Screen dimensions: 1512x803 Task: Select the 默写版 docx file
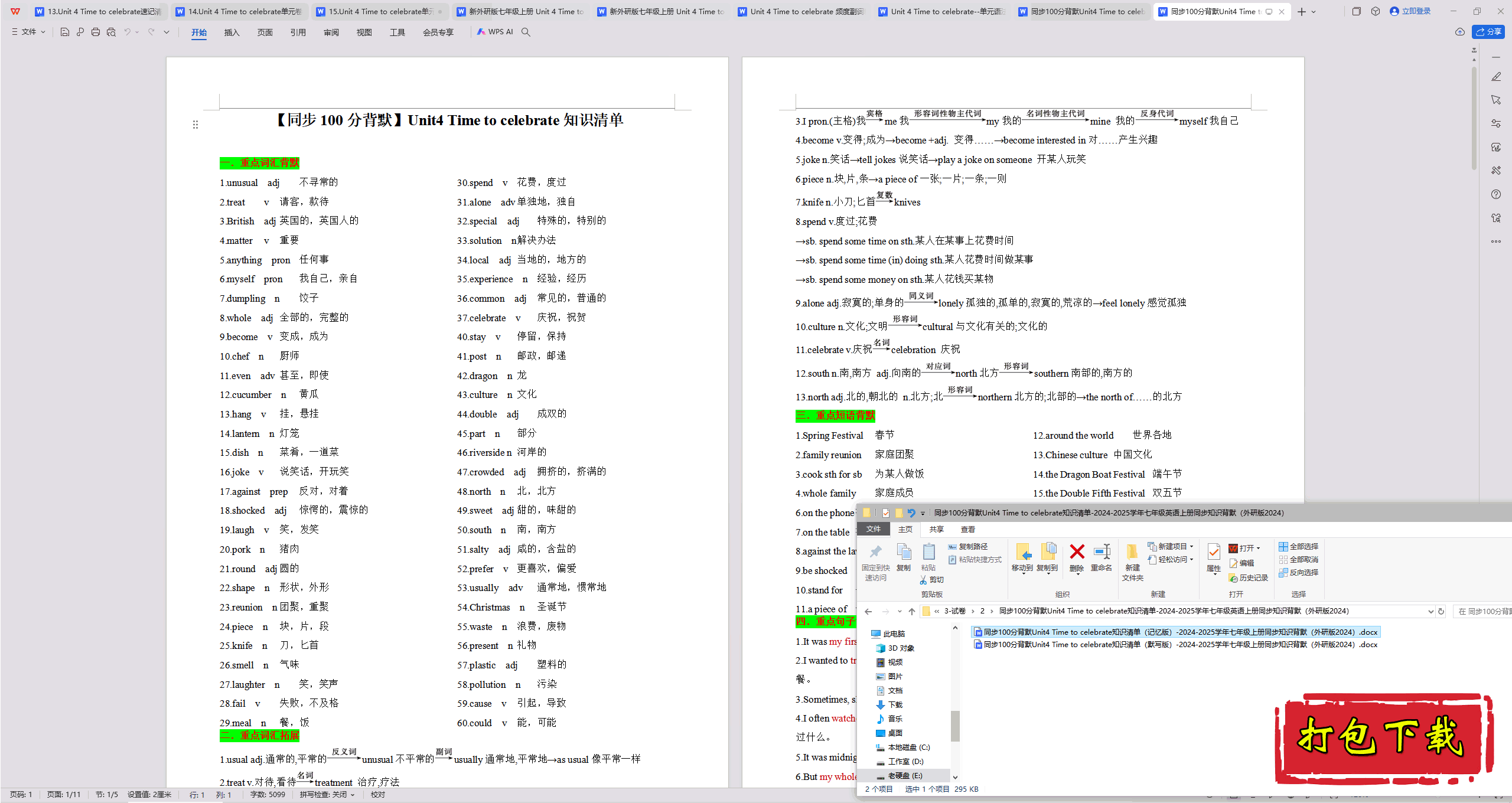coord(1175,645)
